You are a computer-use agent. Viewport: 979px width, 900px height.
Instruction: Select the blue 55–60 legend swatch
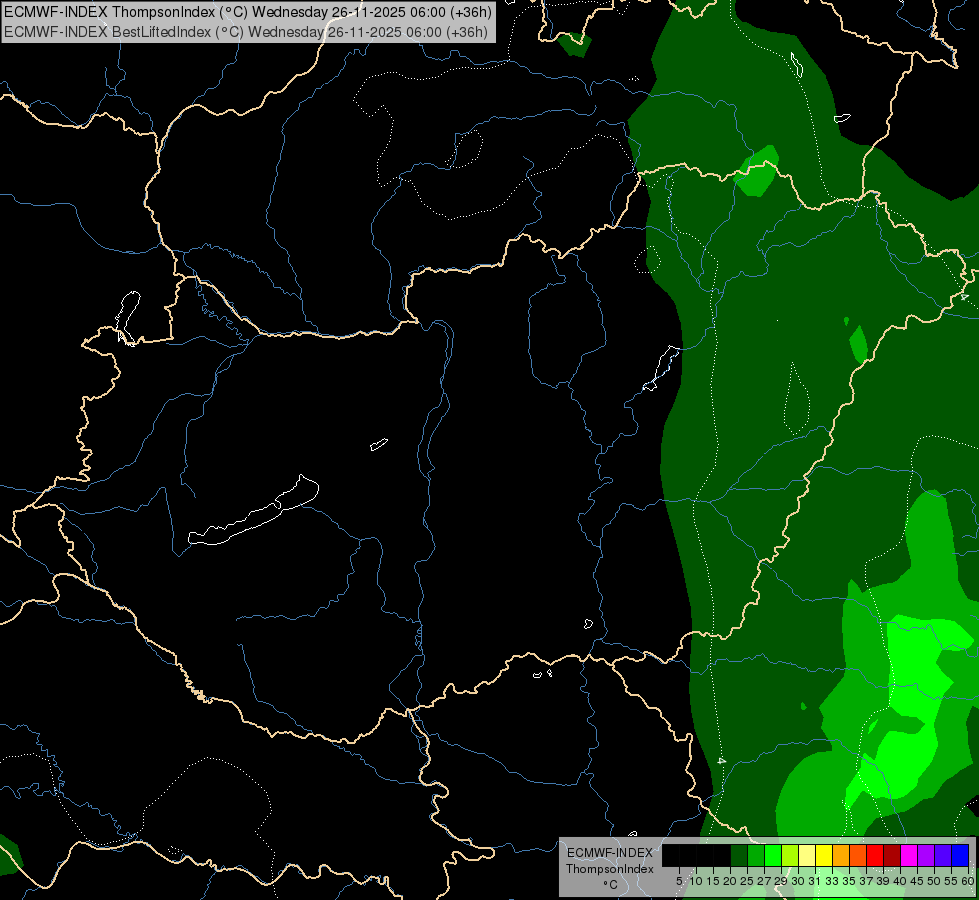[960, 855]
